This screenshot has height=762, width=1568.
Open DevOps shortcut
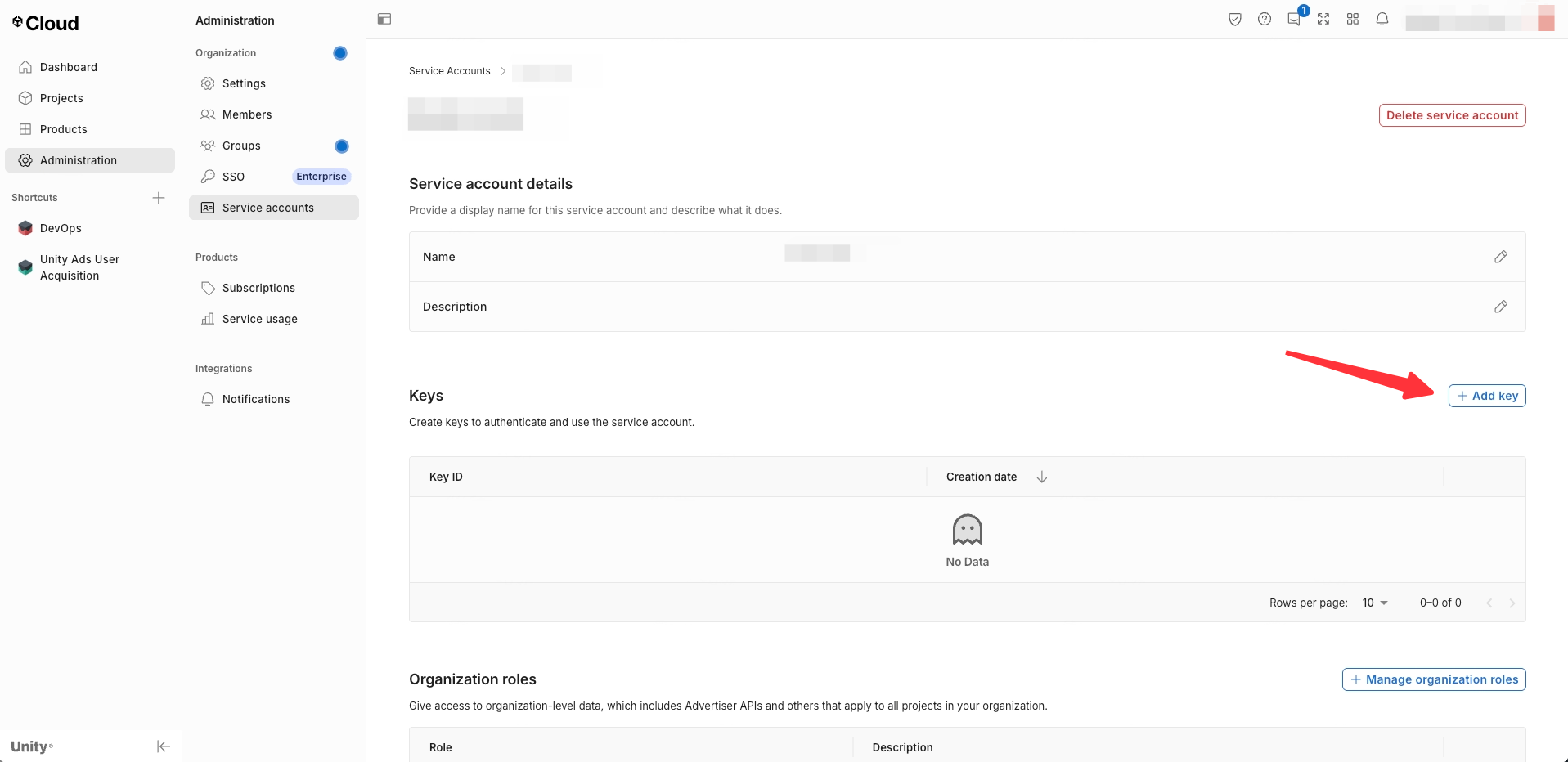(90, 228)
